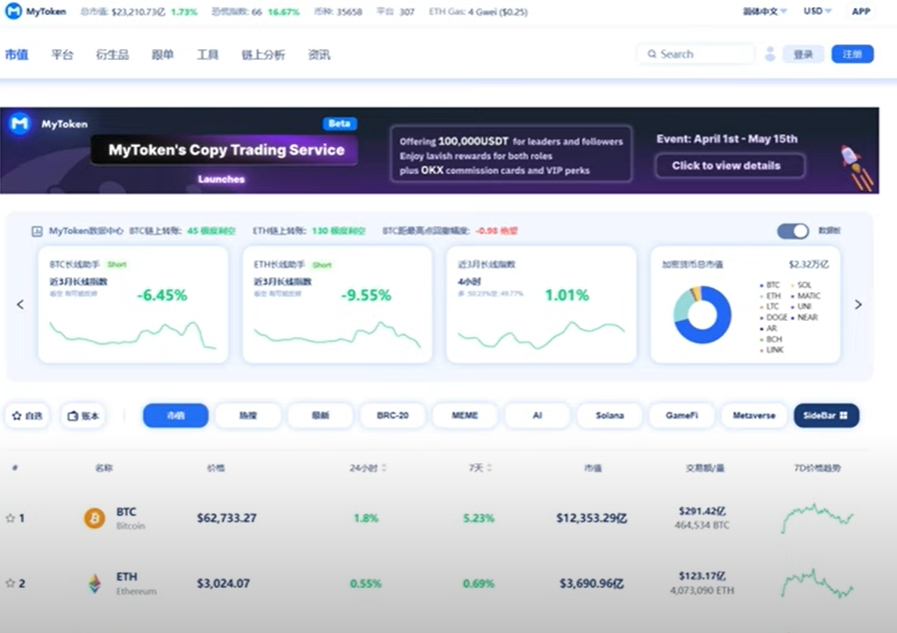897x633 pixels.
Task: Open BTC 7D price trend sparkline
Action: point(817,517)
